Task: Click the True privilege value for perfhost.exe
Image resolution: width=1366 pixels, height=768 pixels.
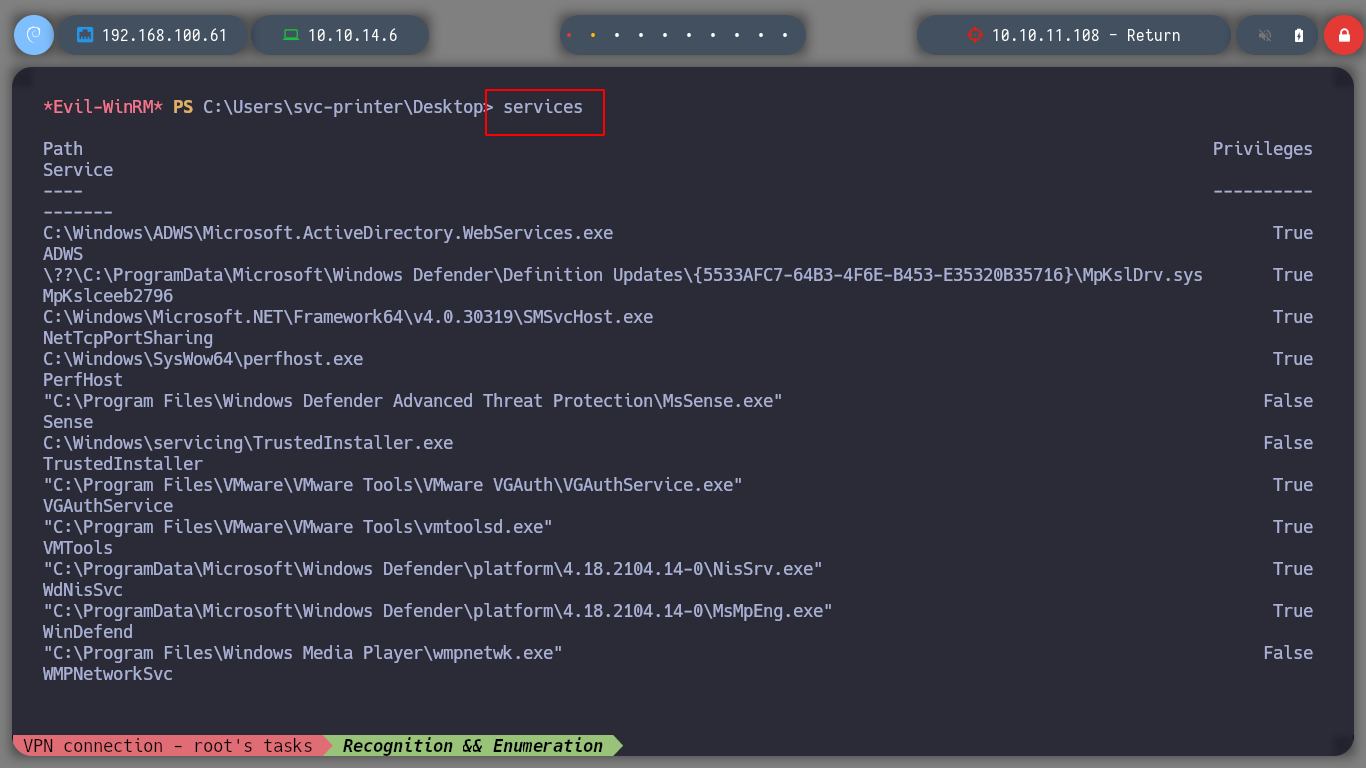Action: coord(1293,359)
